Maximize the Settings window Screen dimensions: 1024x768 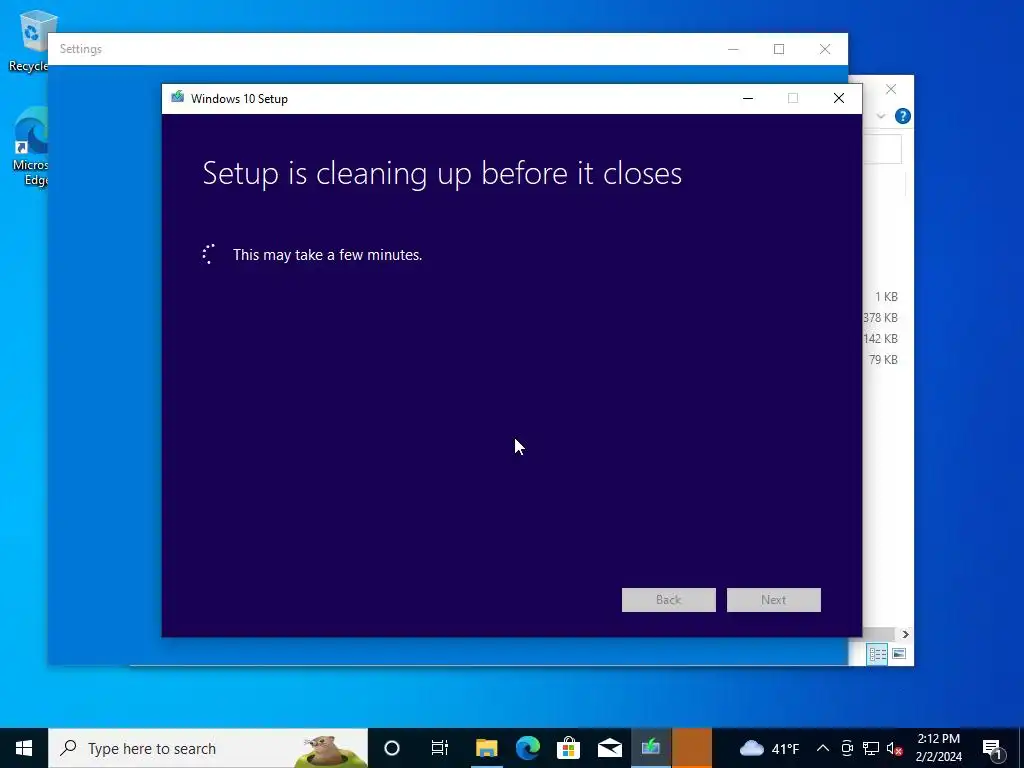click(x=778, y=49)
